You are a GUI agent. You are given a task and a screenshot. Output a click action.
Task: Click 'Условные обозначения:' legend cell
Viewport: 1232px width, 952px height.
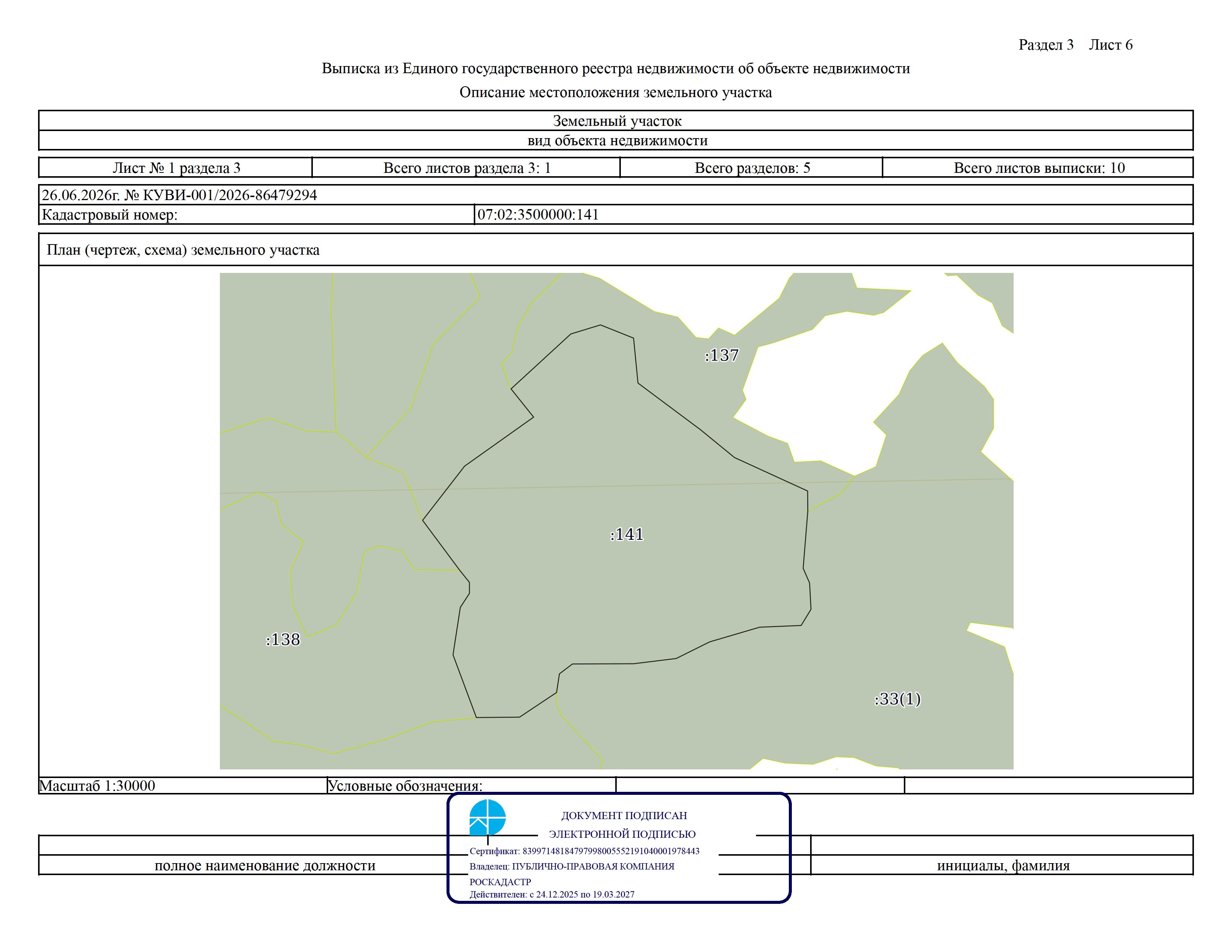pos(472,785)
